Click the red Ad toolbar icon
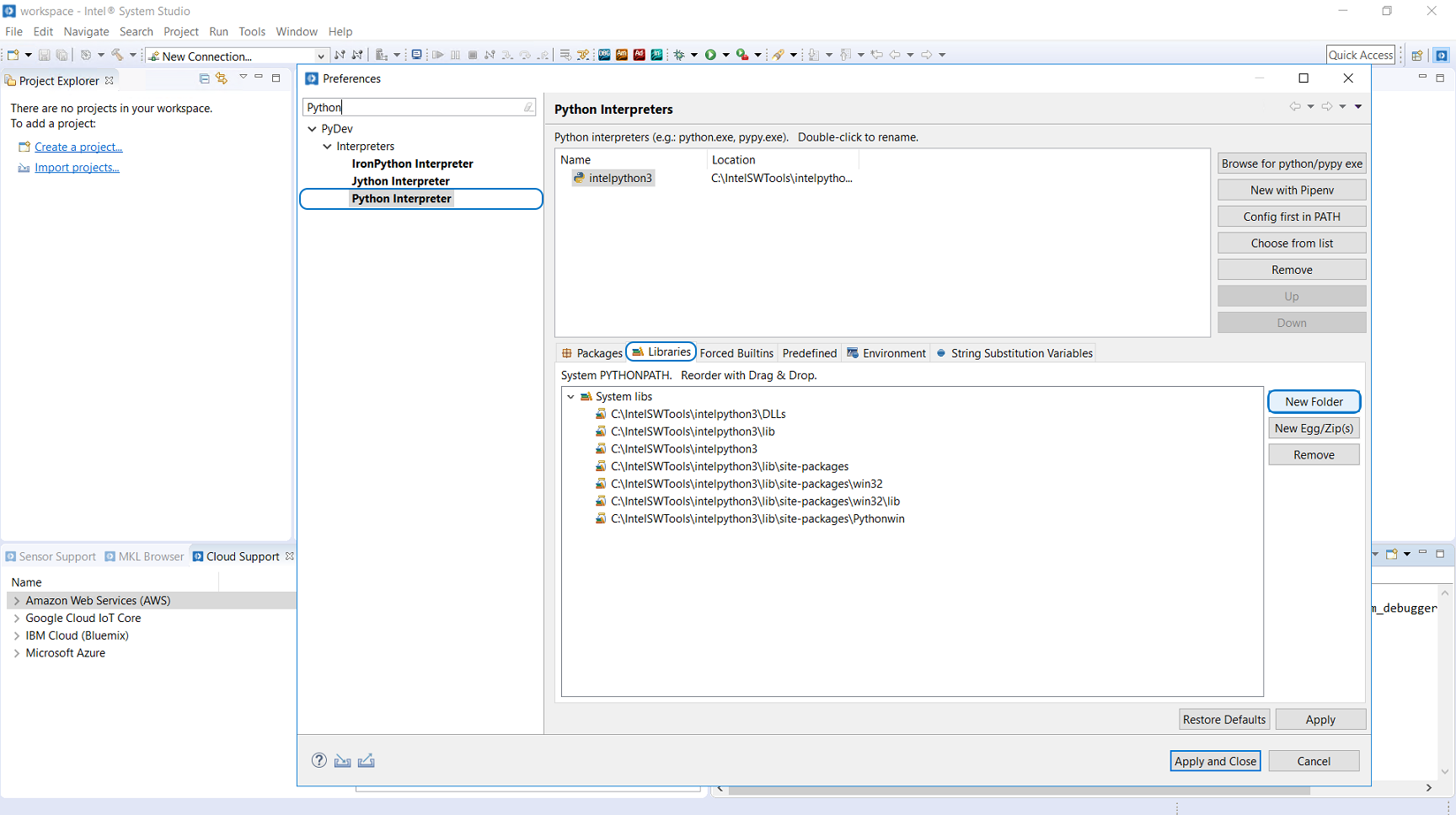This screenshot has width=1456, height=815. 640,55
